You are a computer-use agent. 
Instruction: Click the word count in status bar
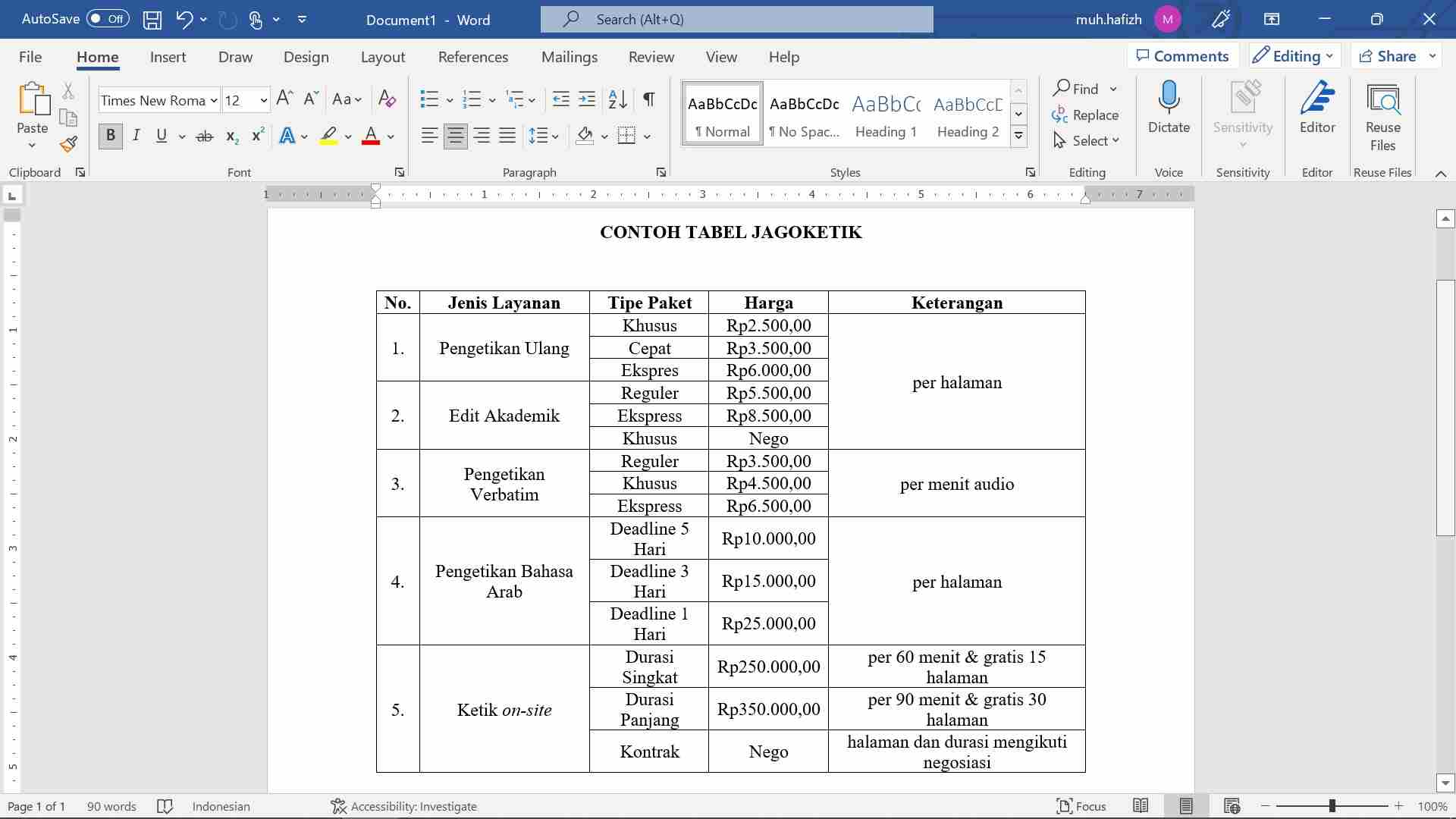tap(111, 806)
